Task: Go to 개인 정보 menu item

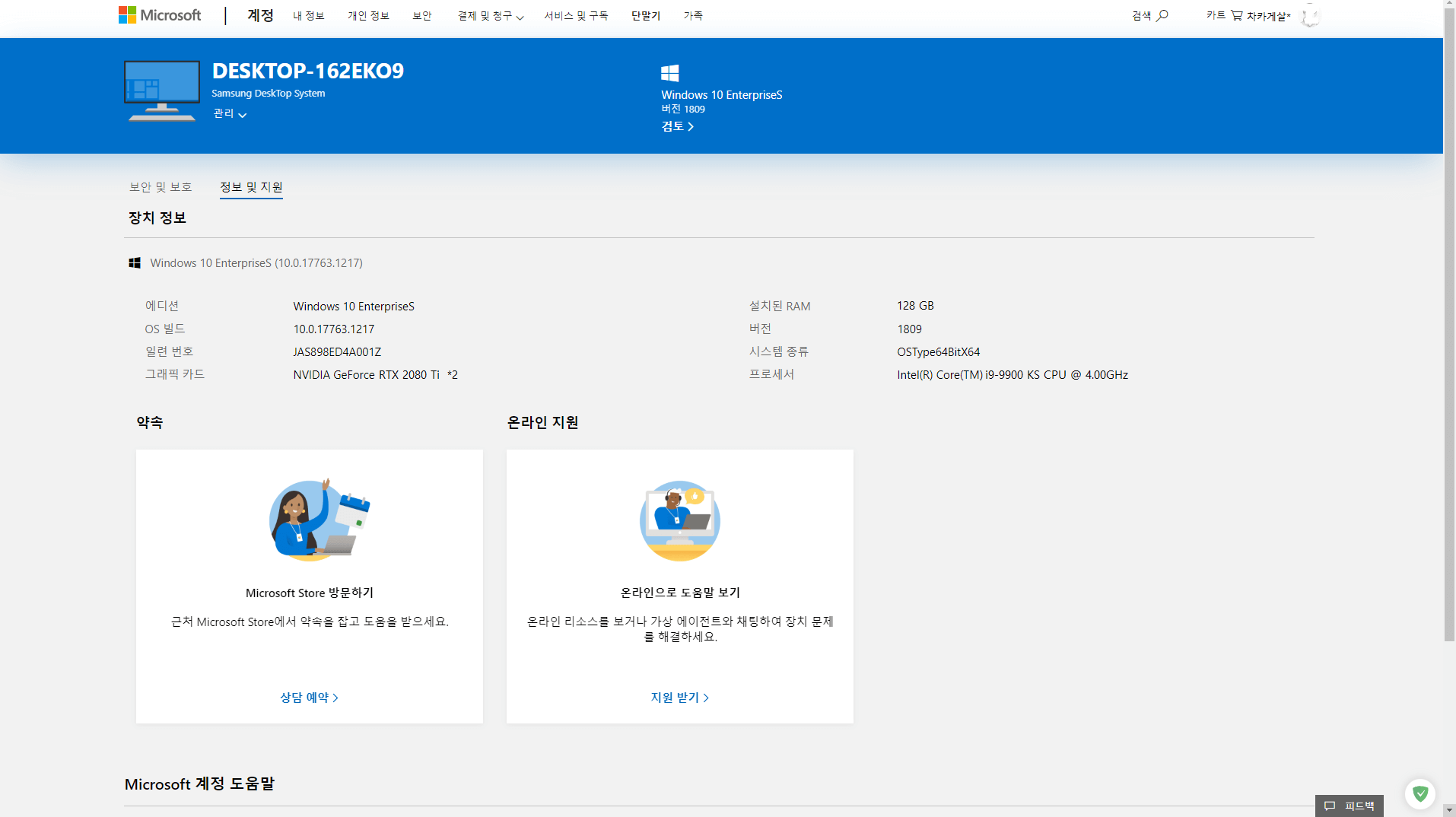Action: click(368, 16)
